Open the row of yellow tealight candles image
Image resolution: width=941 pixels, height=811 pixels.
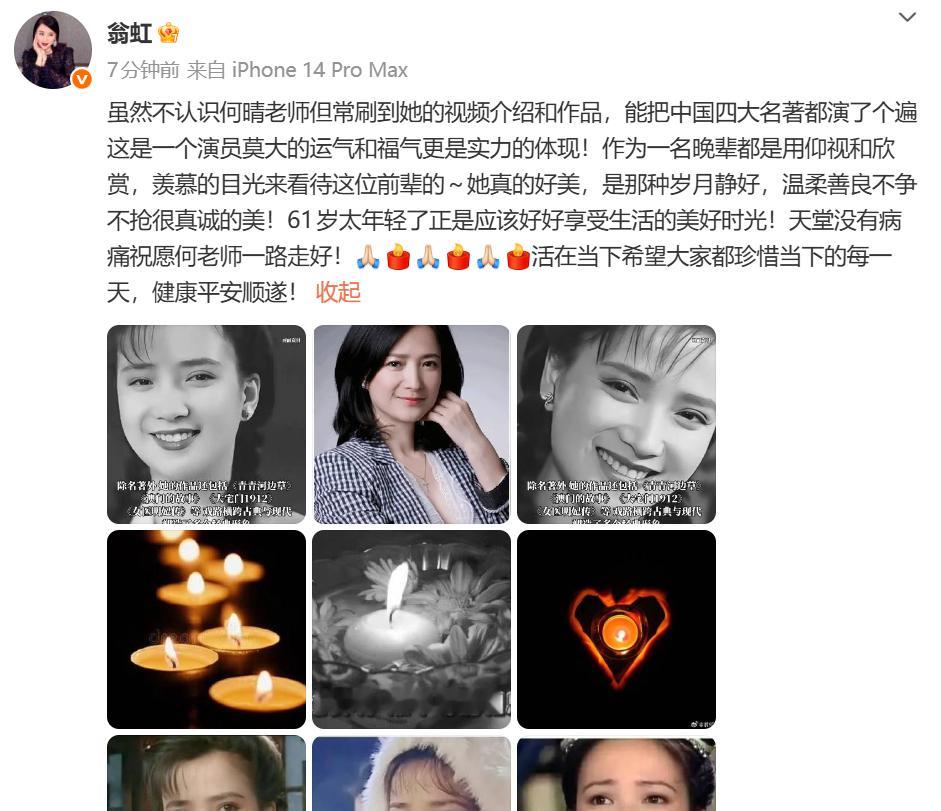click(206, 629)
